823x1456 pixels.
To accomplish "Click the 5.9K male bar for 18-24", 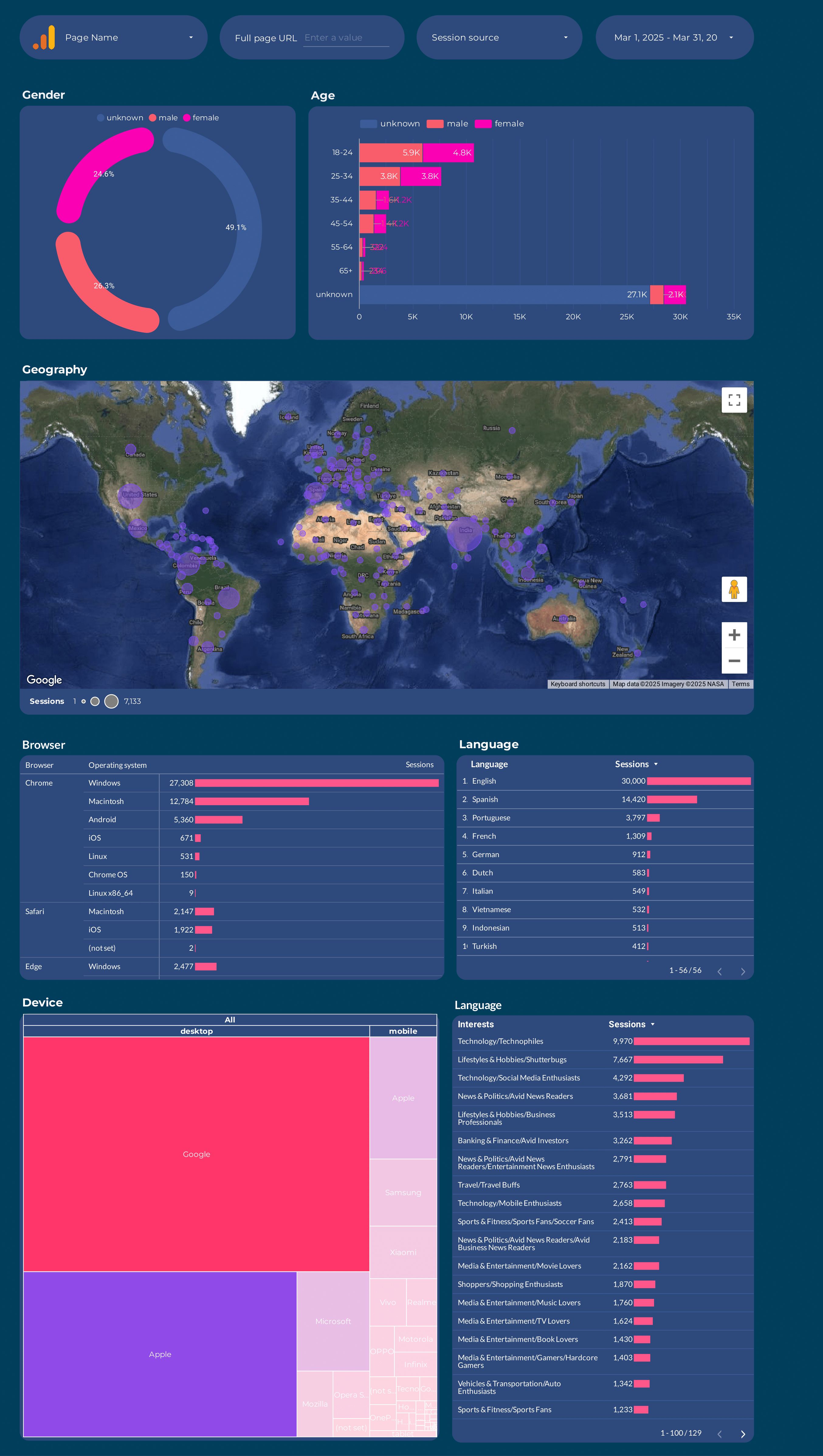I will (391, 153).
